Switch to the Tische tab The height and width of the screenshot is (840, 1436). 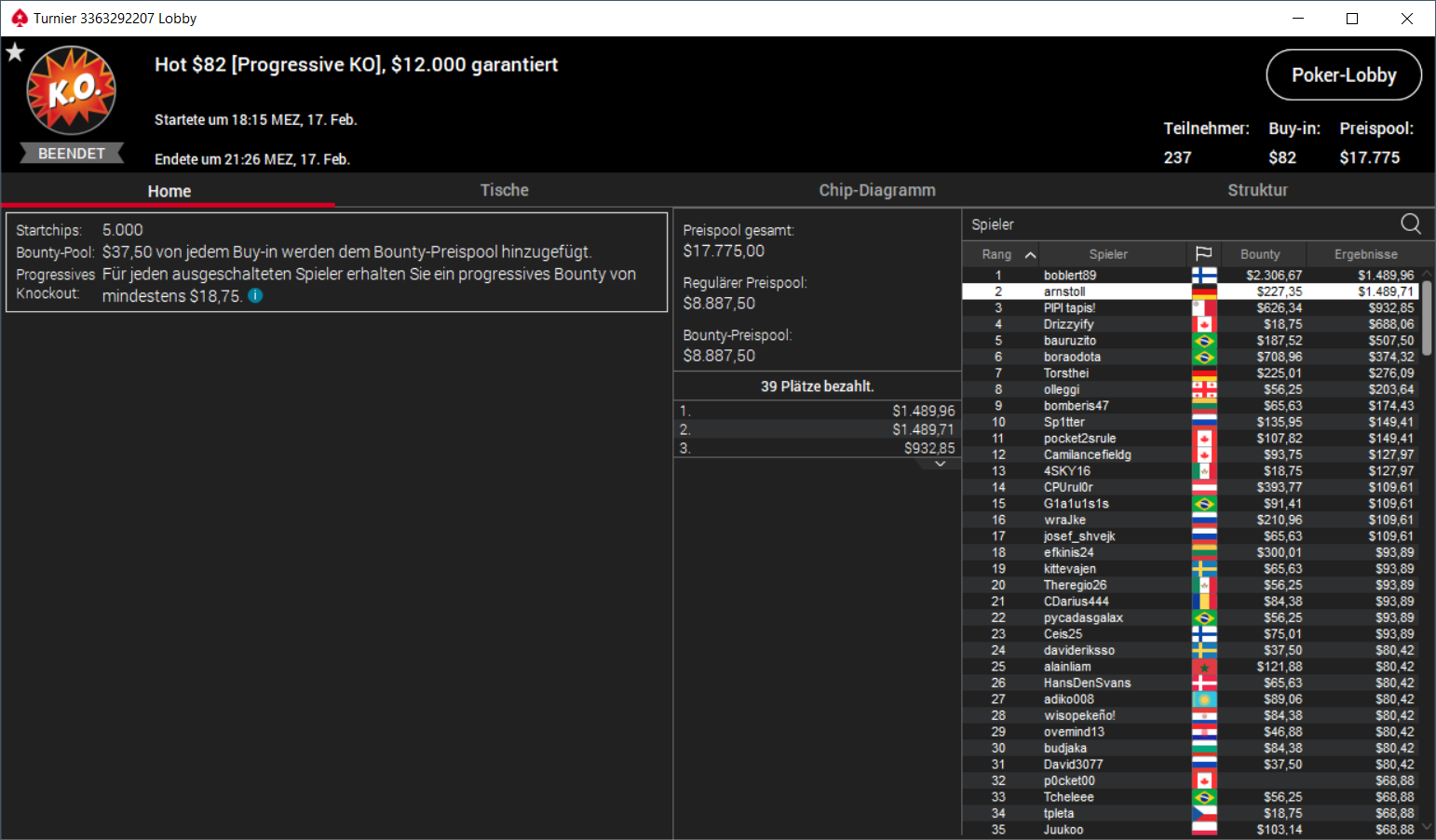(x=504, y=190)
